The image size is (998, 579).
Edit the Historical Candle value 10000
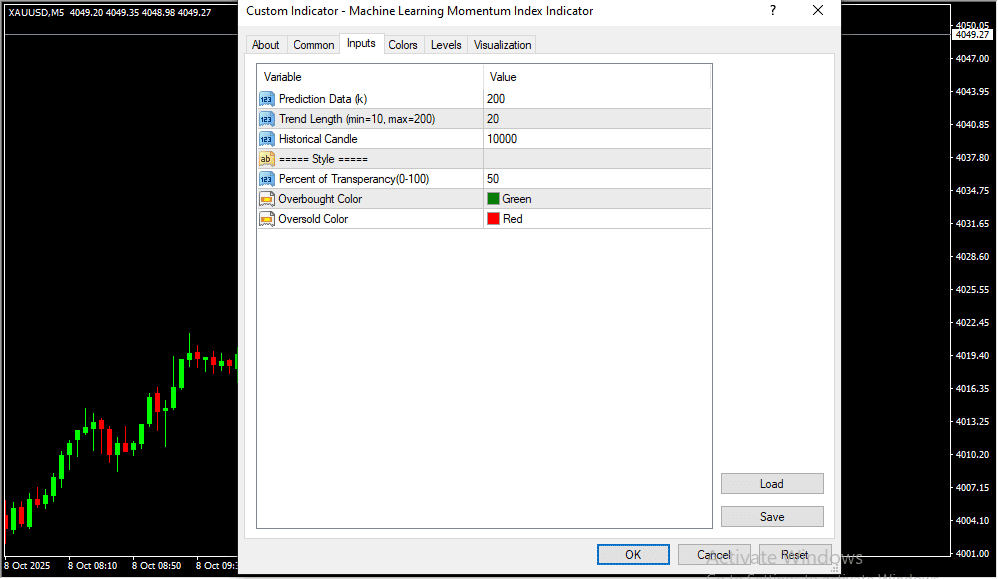pos(596,139)
